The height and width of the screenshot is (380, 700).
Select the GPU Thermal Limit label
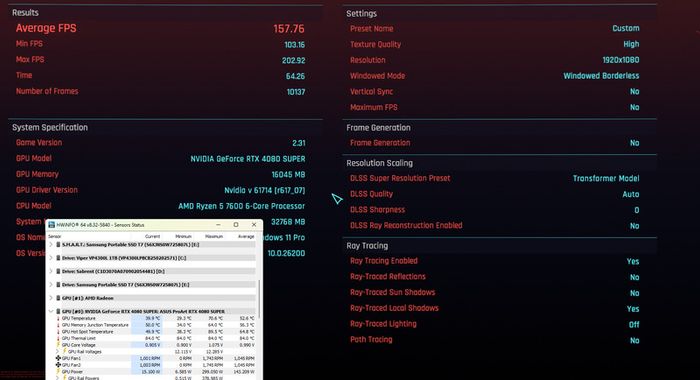79,338
